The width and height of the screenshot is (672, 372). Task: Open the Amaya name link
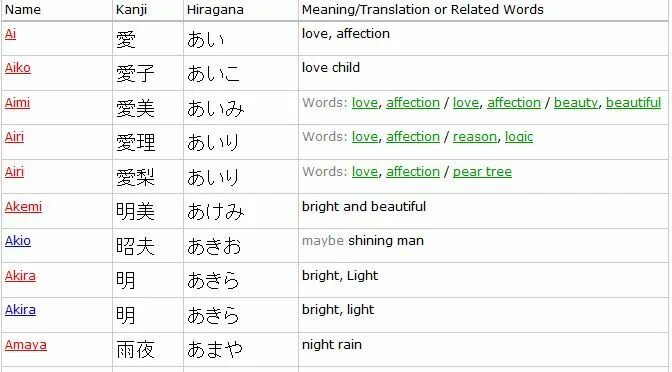click(26, 345)
